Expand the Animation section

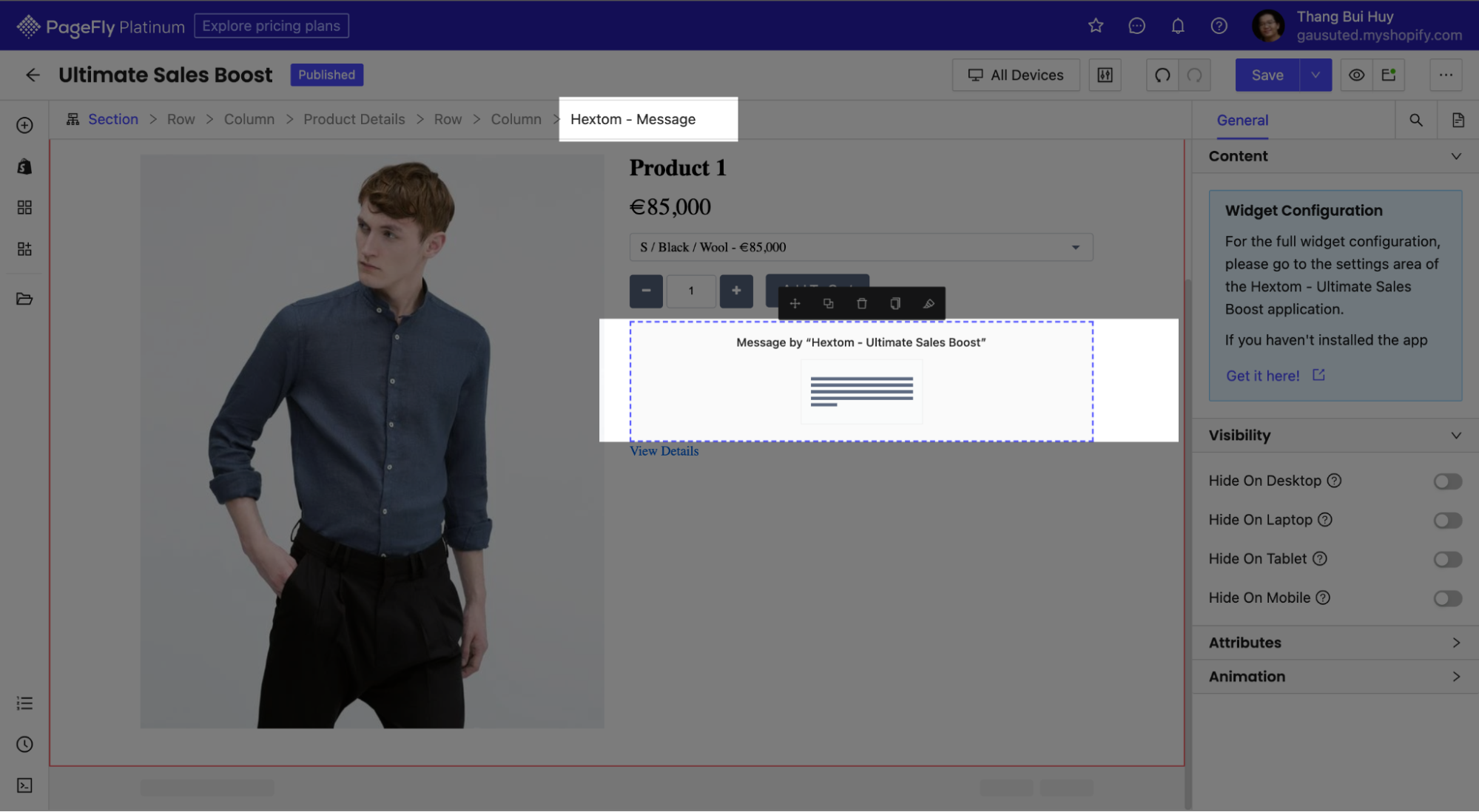[1335, 677]
